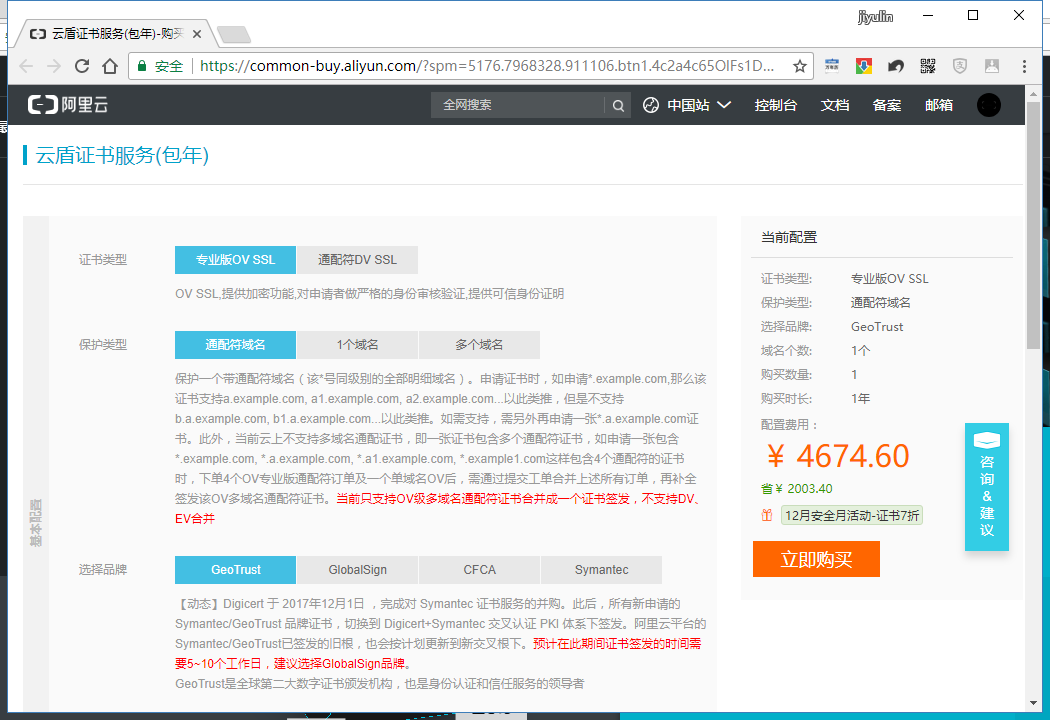
Task: Click the image extension icon
Action: 992,66
